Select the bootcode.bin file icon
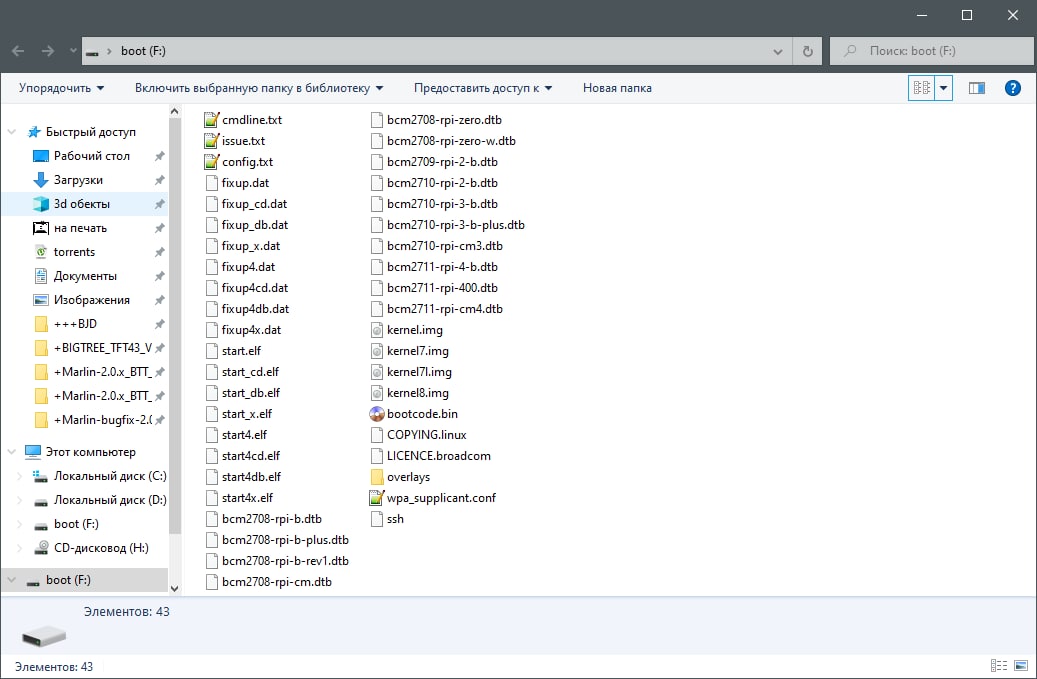Image resolution: width=1037 pixels, height=679 pixels. click(377, 414)
